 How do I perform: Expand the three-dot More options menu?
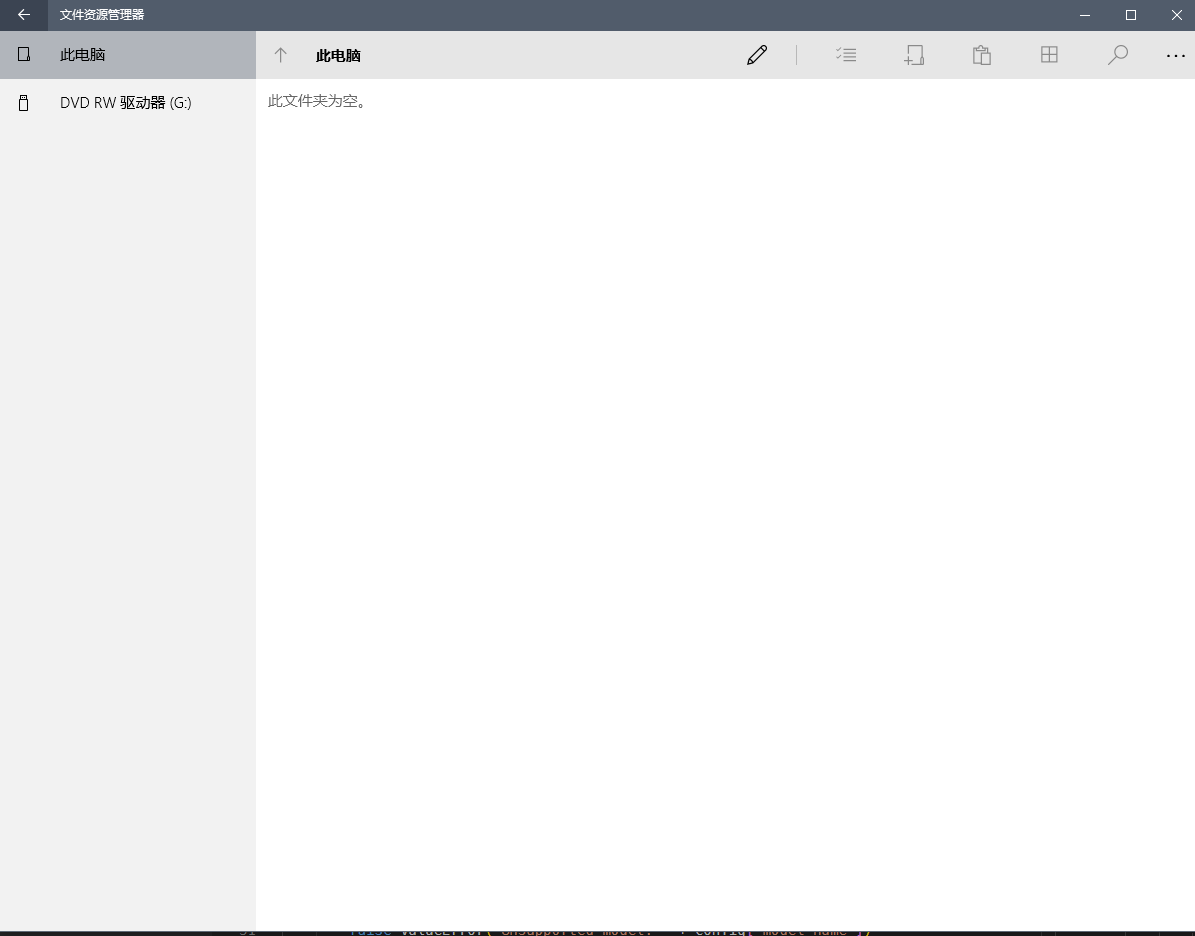pos(1175,56)
